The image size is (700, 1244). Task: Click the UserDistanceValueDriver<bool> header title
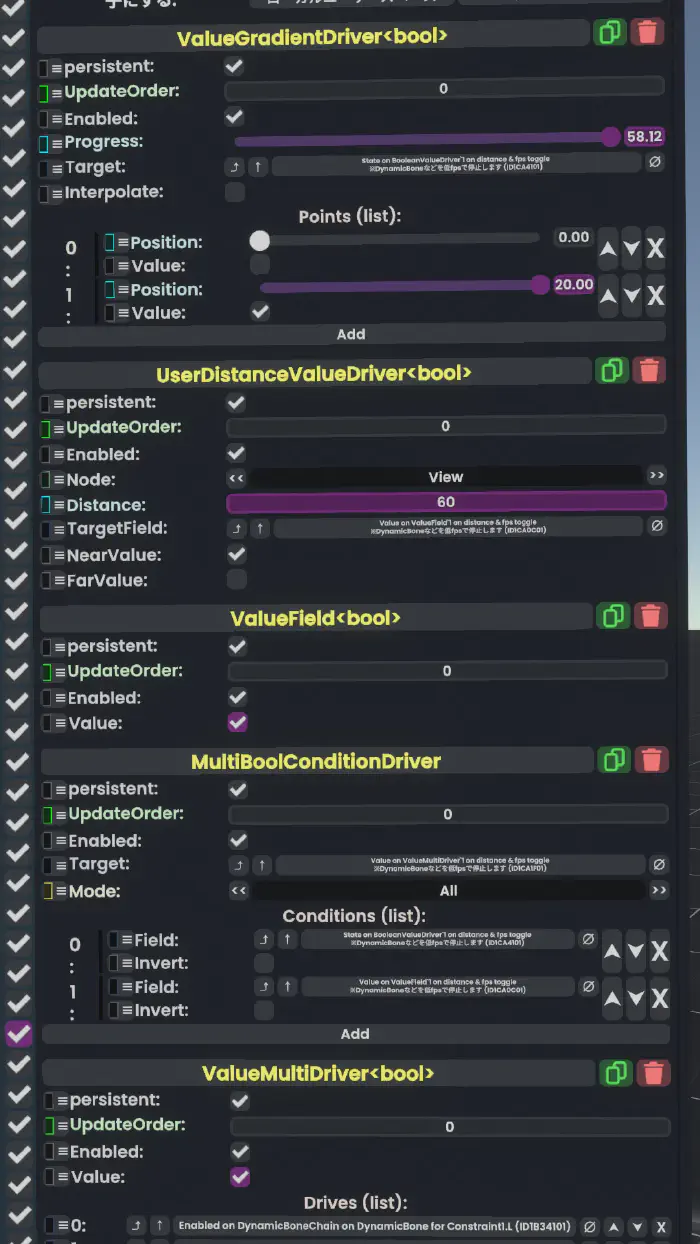[314, 374]
